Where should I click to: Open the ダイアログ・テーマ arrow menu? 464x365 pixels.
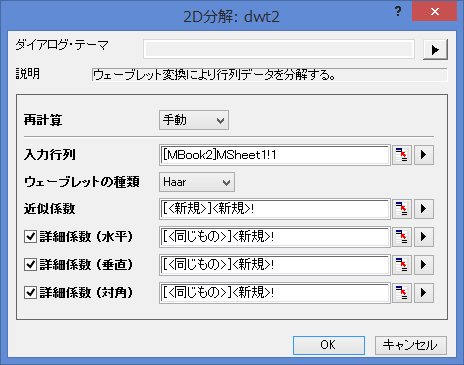pyautogui.click(x=435, y=50)
